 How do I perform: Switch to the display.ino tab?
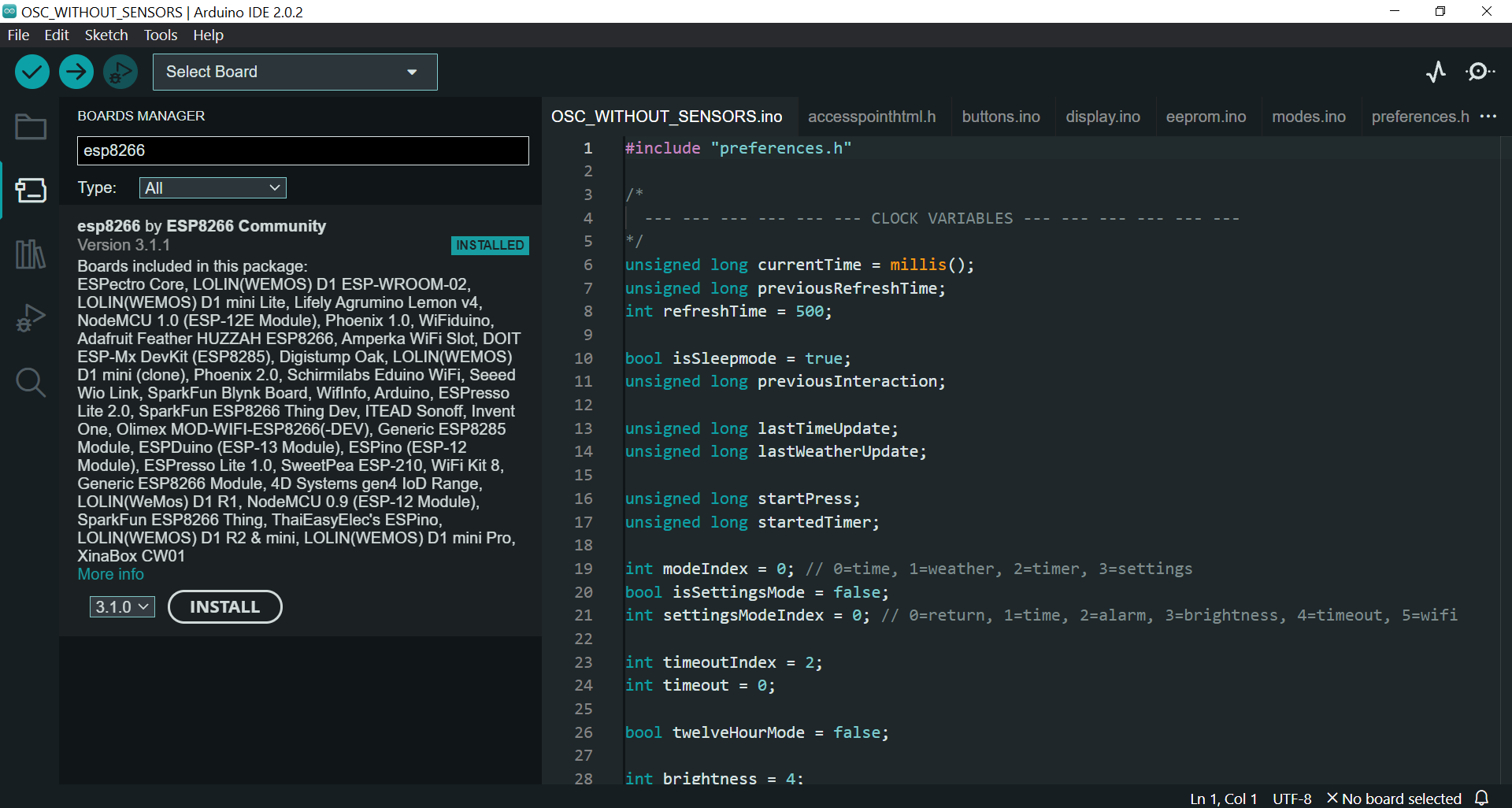coord(1102,117)
